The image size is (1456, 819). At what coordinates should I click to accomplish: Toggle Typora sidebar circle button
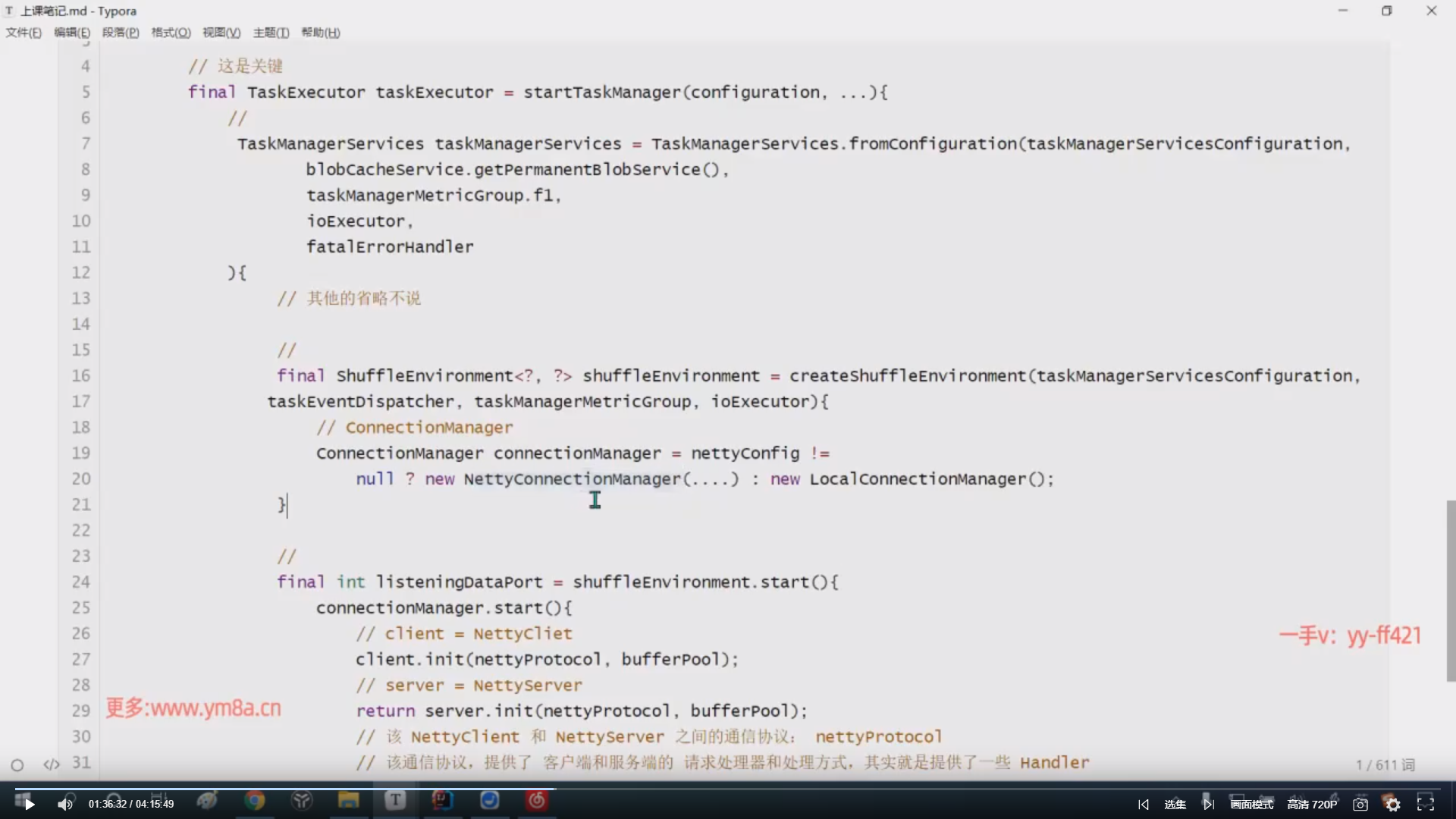pos(17,765)
